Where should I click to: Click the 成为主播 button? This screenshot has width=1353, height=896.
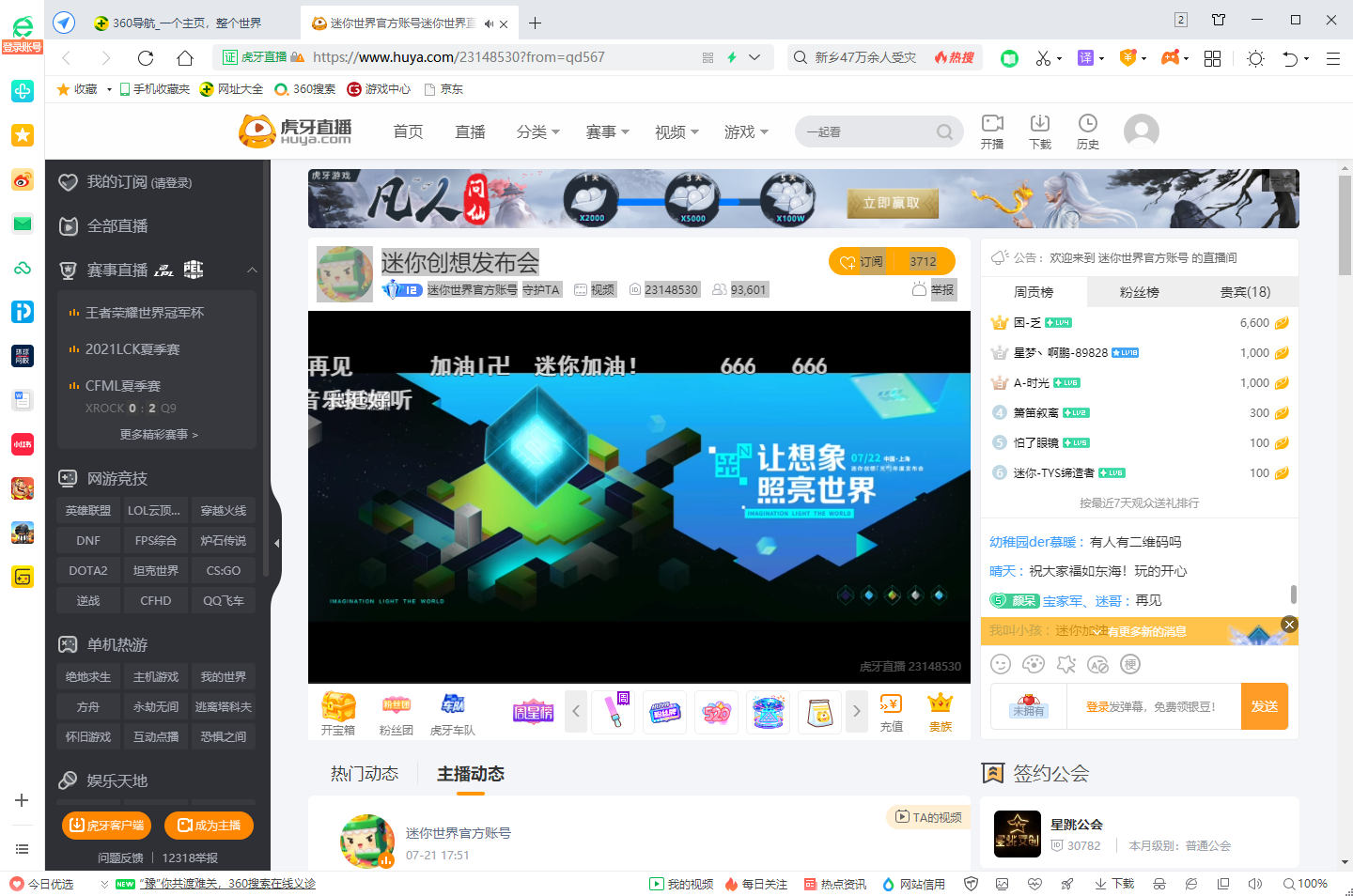point(209,826)
